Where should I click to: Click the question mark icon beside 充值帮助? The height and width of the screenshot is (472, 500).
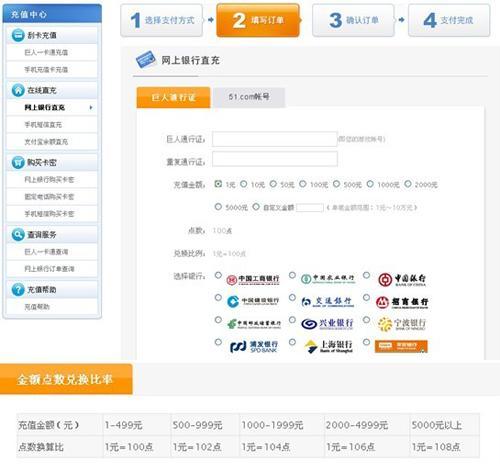tap(18, 289)
